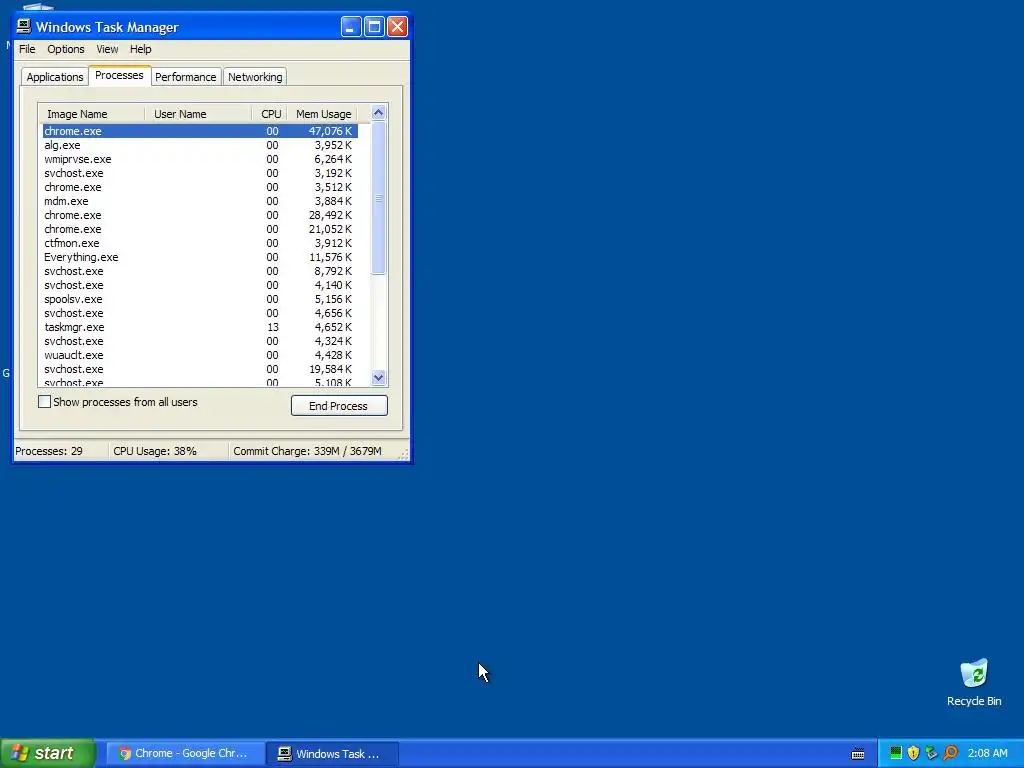Image resolution: width=1024 pixels, height=768 pixels.
Task: Open the View menu
Action: point(107,49)
